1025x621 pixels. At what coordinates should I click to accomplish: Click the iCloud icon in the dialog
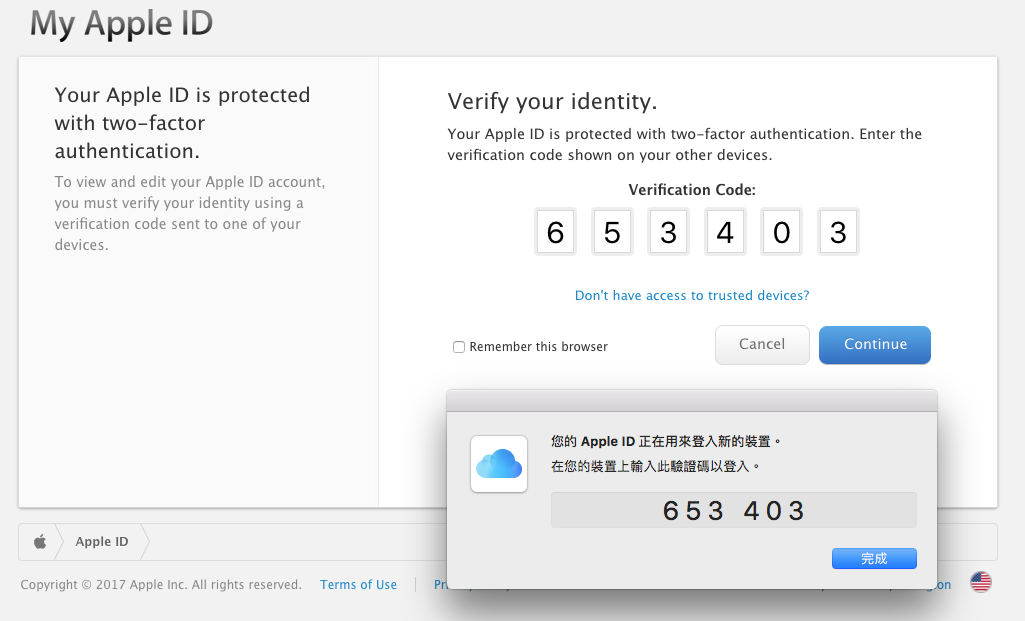(499, 464)
